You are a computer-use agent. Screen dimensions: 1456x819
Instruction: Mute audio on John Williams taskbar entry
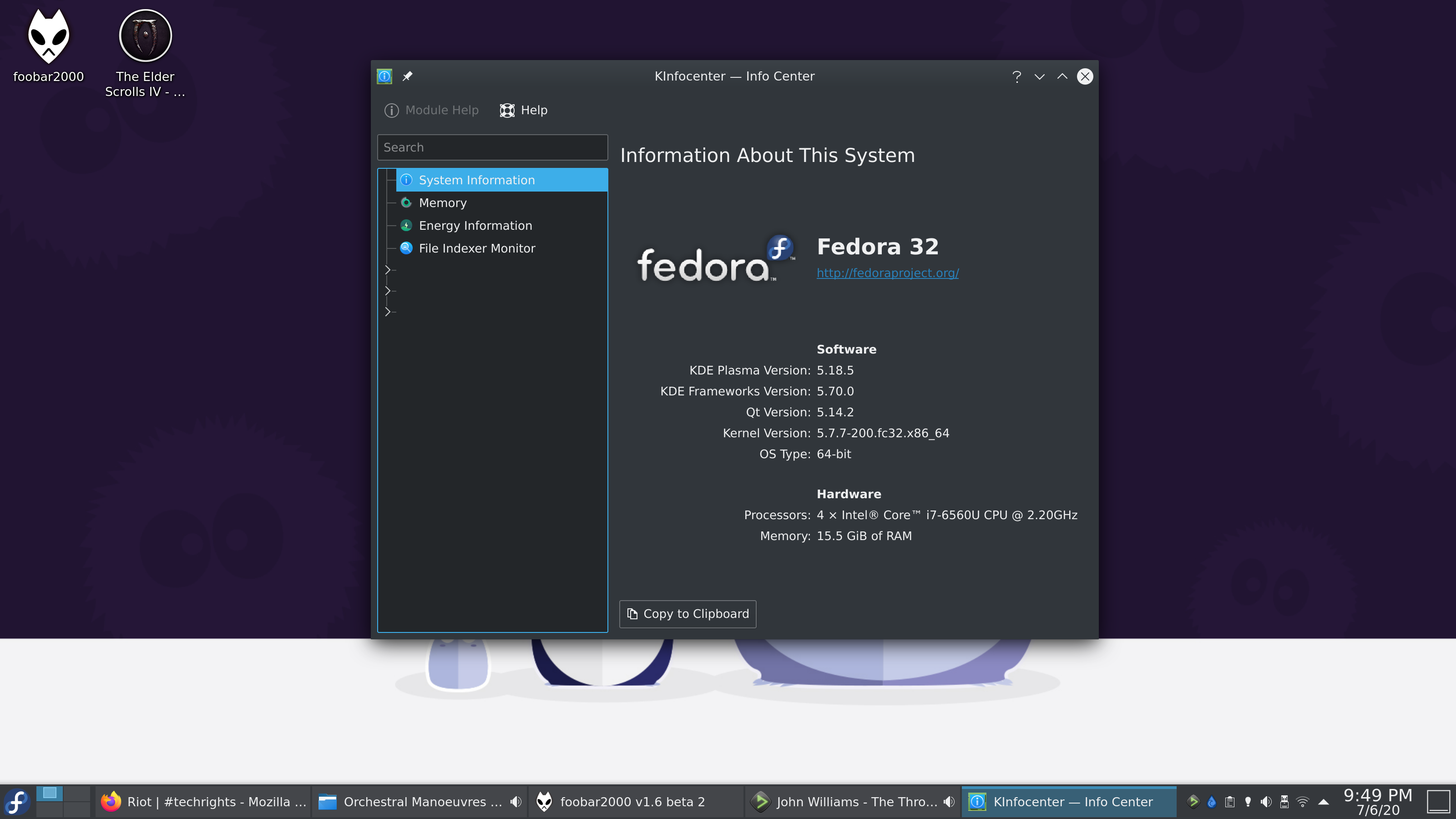[949, 801]
